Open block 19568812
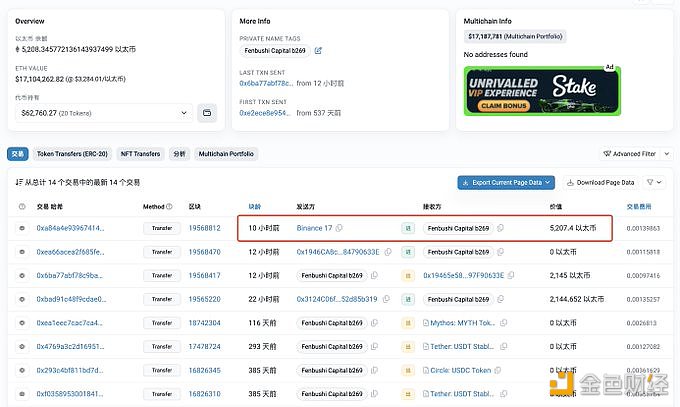The width and height of the screenshot is (680, 407). pos(204,228)
